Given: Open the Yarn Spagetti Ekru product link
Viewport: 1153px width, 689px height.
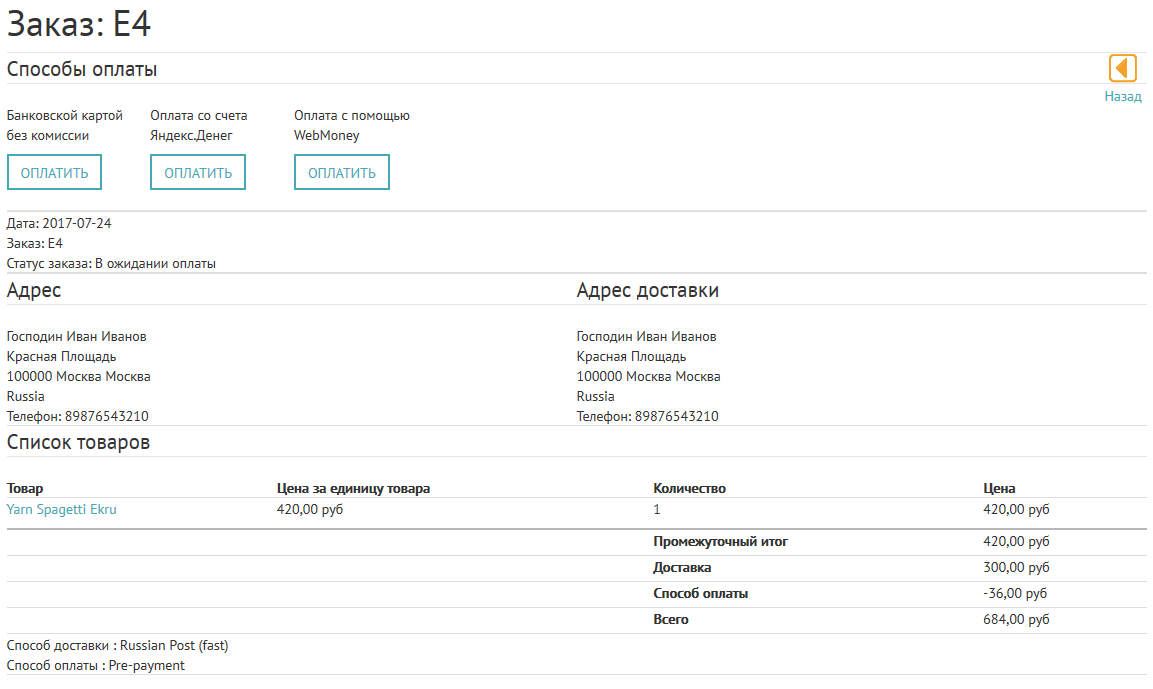Looking at the screenshot, I should (62, 509).
